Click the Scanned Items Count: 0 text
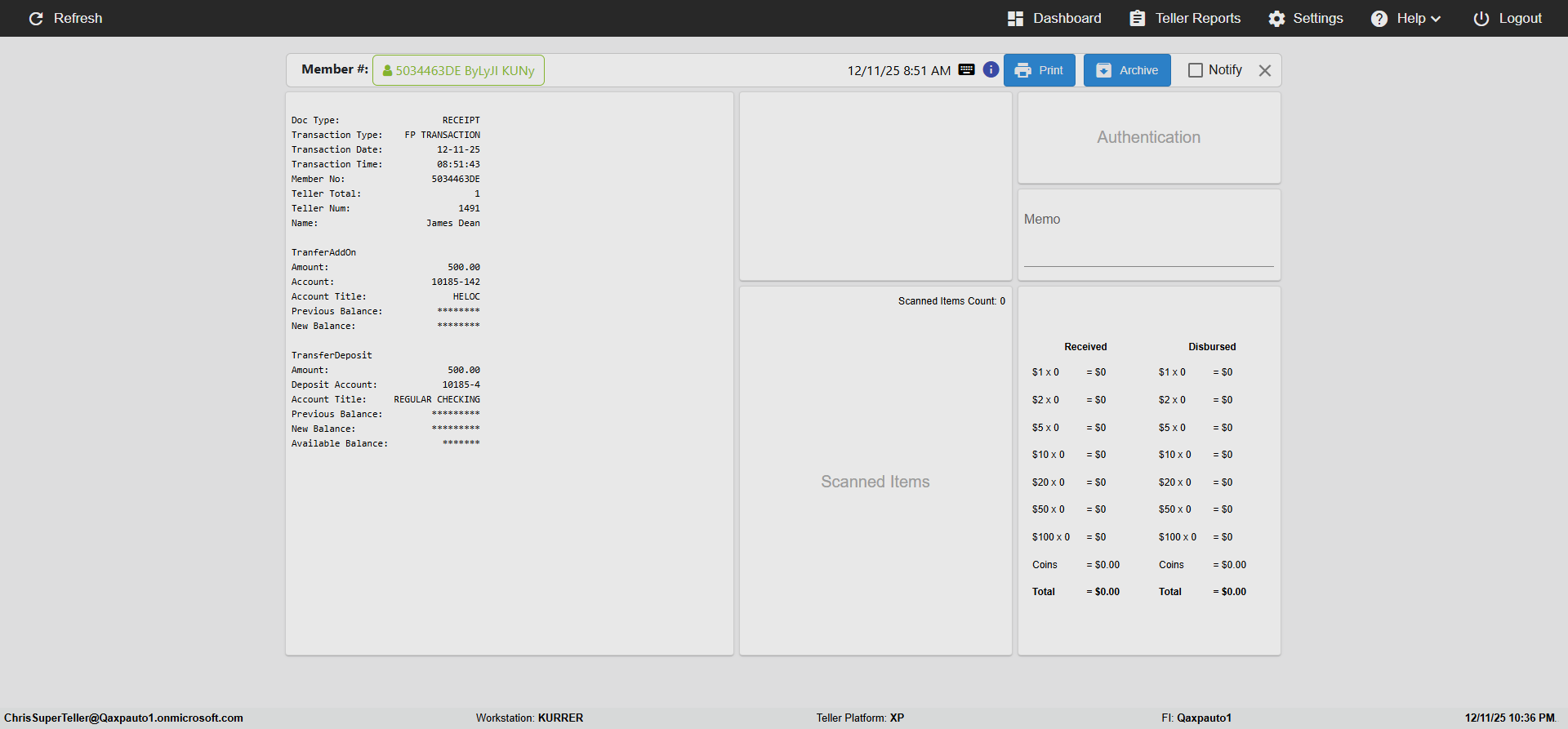Image resolution: width=1568 pixels, height=729 pixels. pyautogui.click(x=951, y=301)
